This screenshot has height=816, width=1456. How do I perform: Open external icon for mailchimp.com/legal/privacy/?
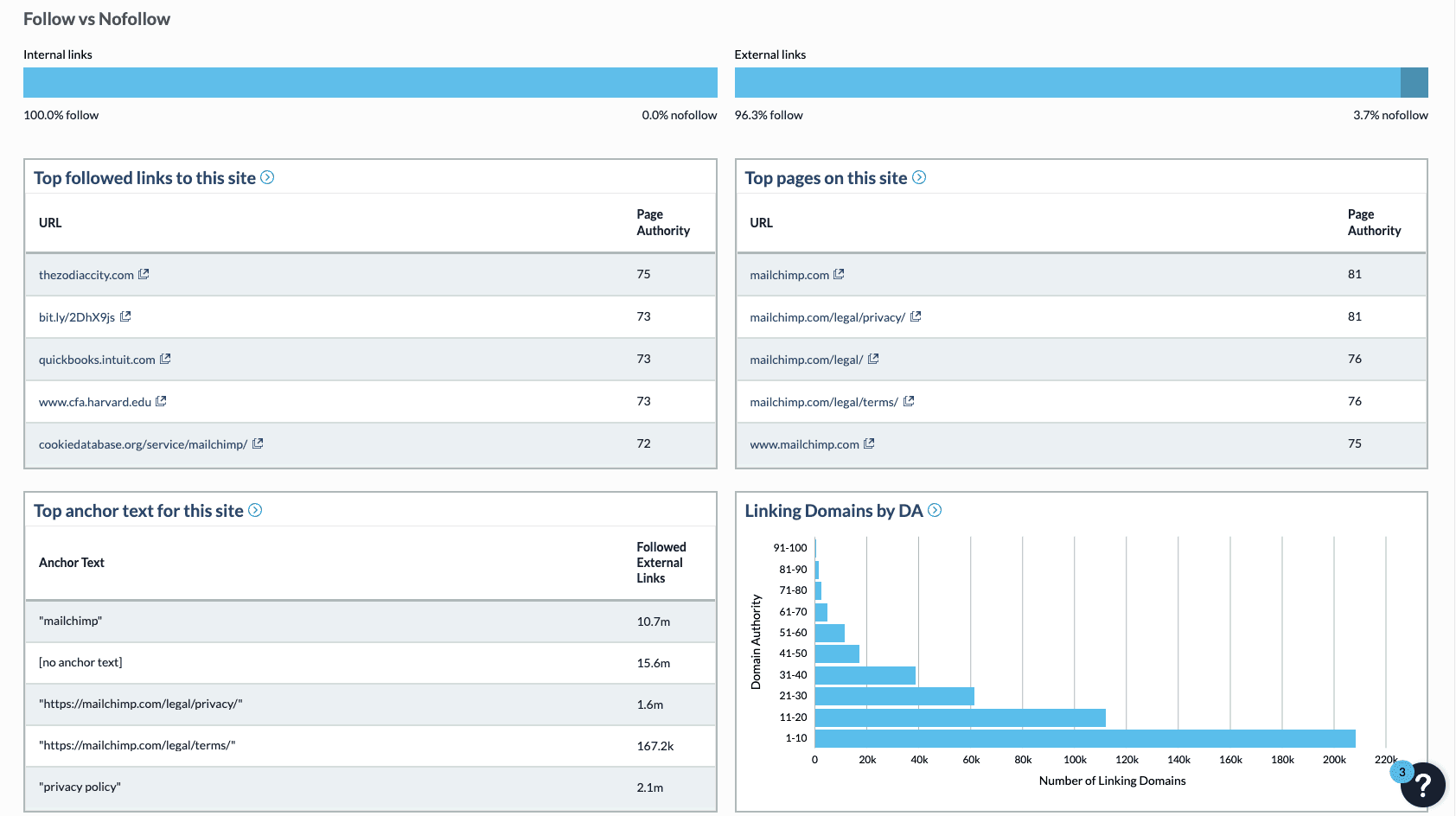pos(916,316)
